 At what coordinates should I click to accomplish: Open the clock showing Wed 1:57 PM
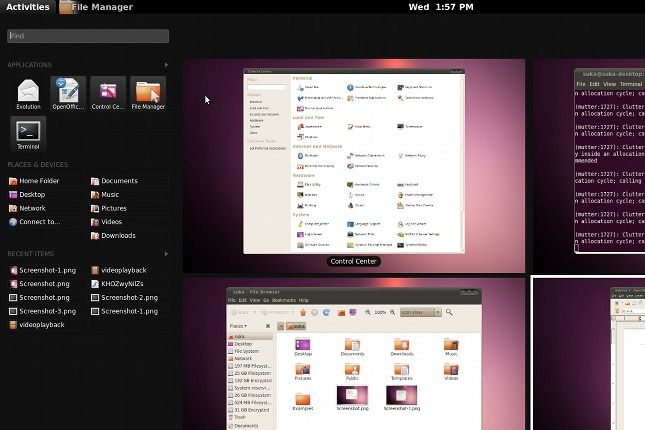click(x=441, y=7)
